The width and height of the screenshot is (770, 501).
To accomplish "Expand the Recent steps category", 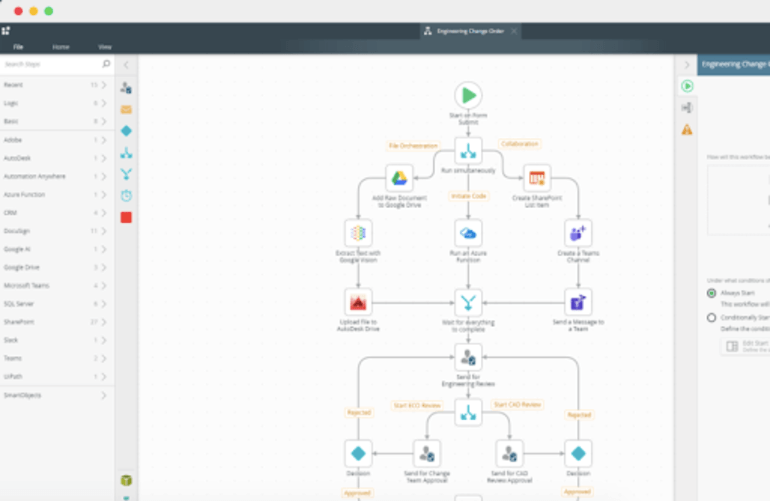I will [57, 85].
